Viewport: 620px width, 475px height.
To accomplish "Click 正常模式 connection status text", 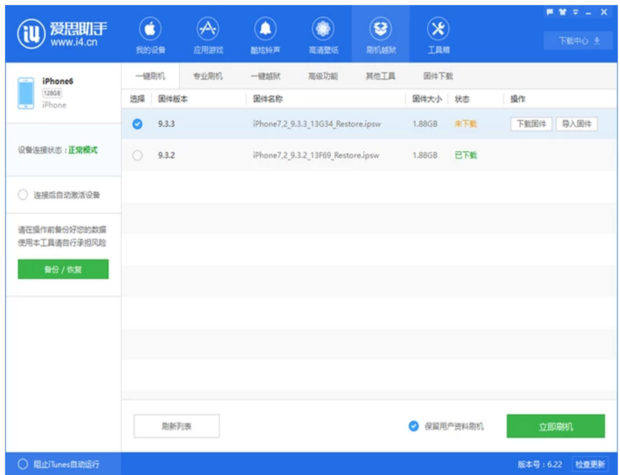I will pos(83,150).
